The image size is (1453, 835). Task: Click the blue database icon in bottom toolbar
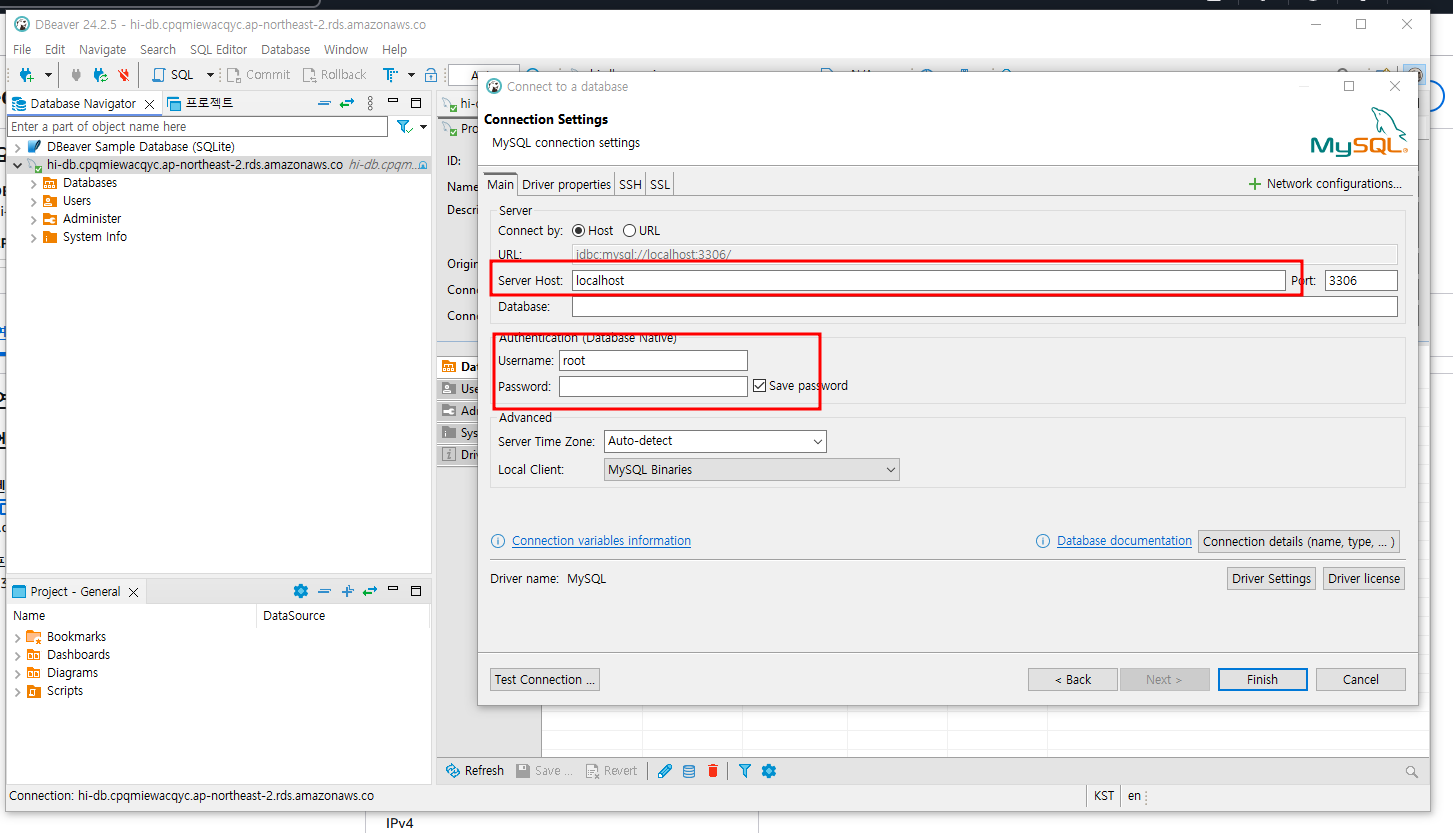[x=689, y=771]
